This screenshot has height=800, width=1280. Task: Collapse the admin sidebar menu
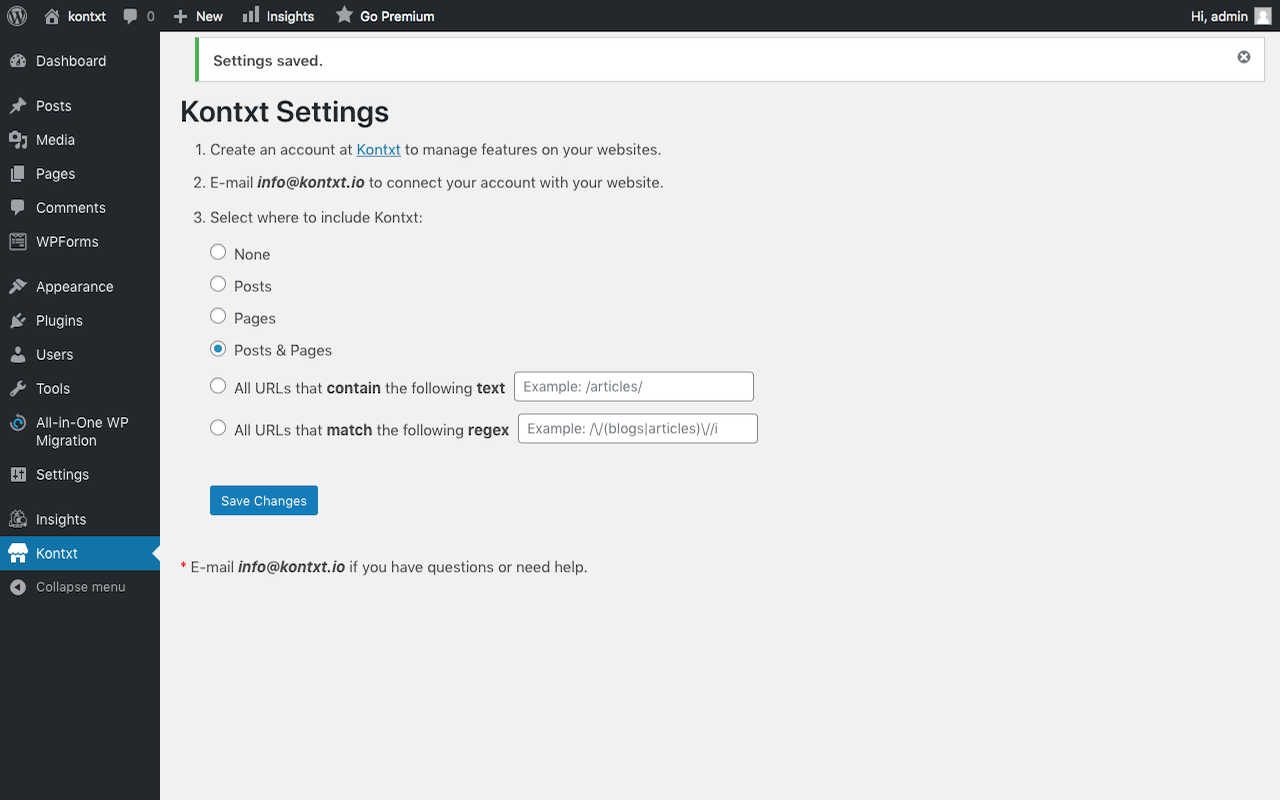click(x=80, y=587)
